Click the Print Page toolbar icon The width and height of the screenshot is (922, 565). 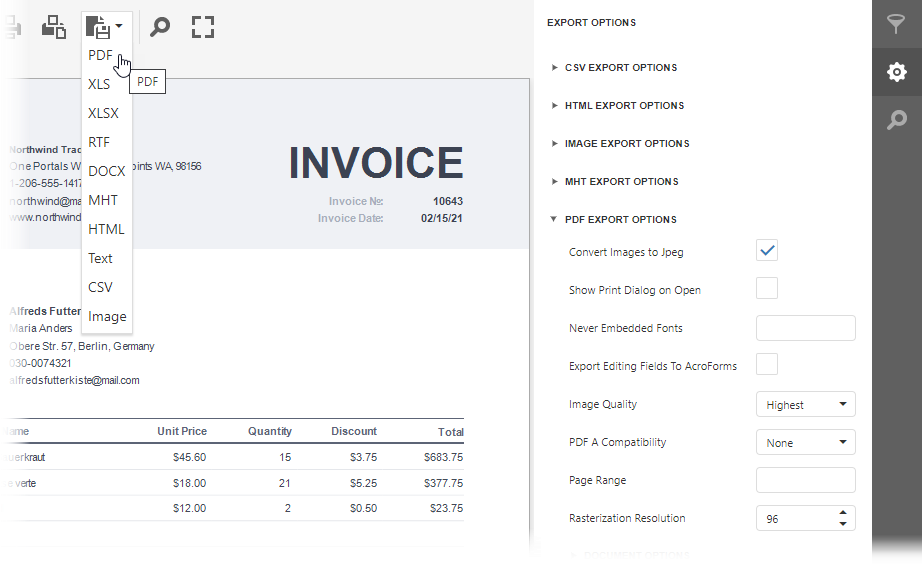tap(53, 27)
